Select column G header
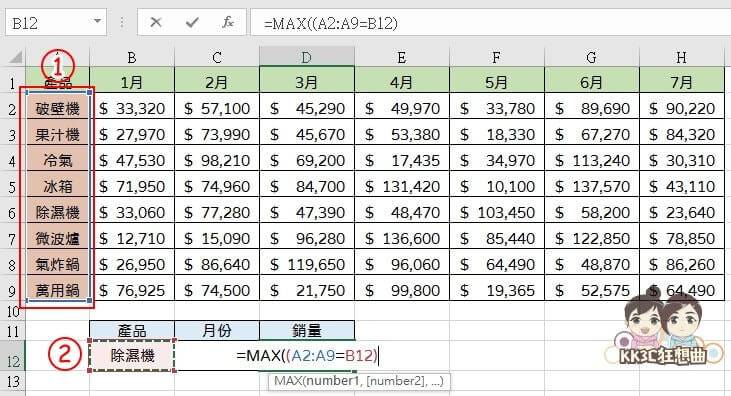731x396 pixels. point(592,57)
